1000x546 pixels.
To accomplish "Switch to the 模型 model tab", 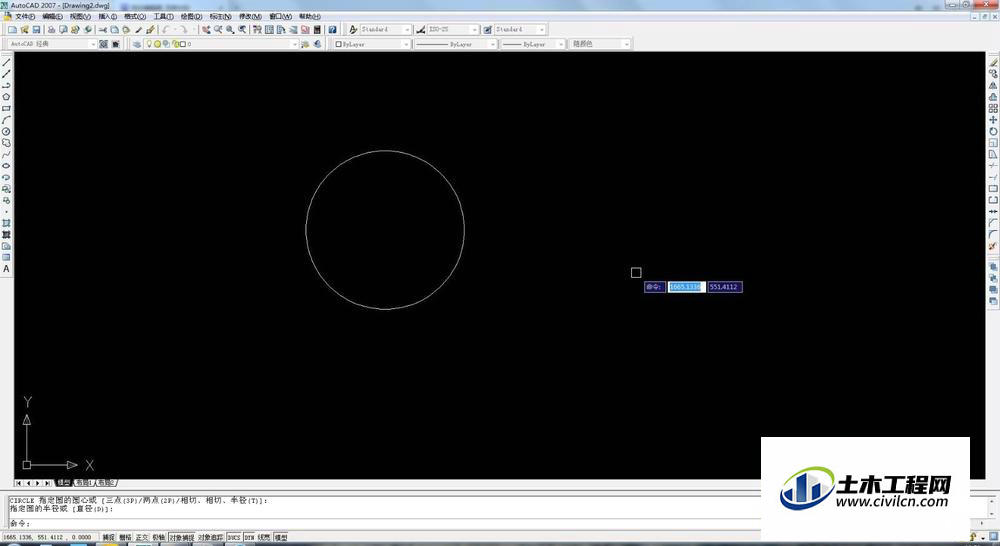I will click(x=63, y=483).
